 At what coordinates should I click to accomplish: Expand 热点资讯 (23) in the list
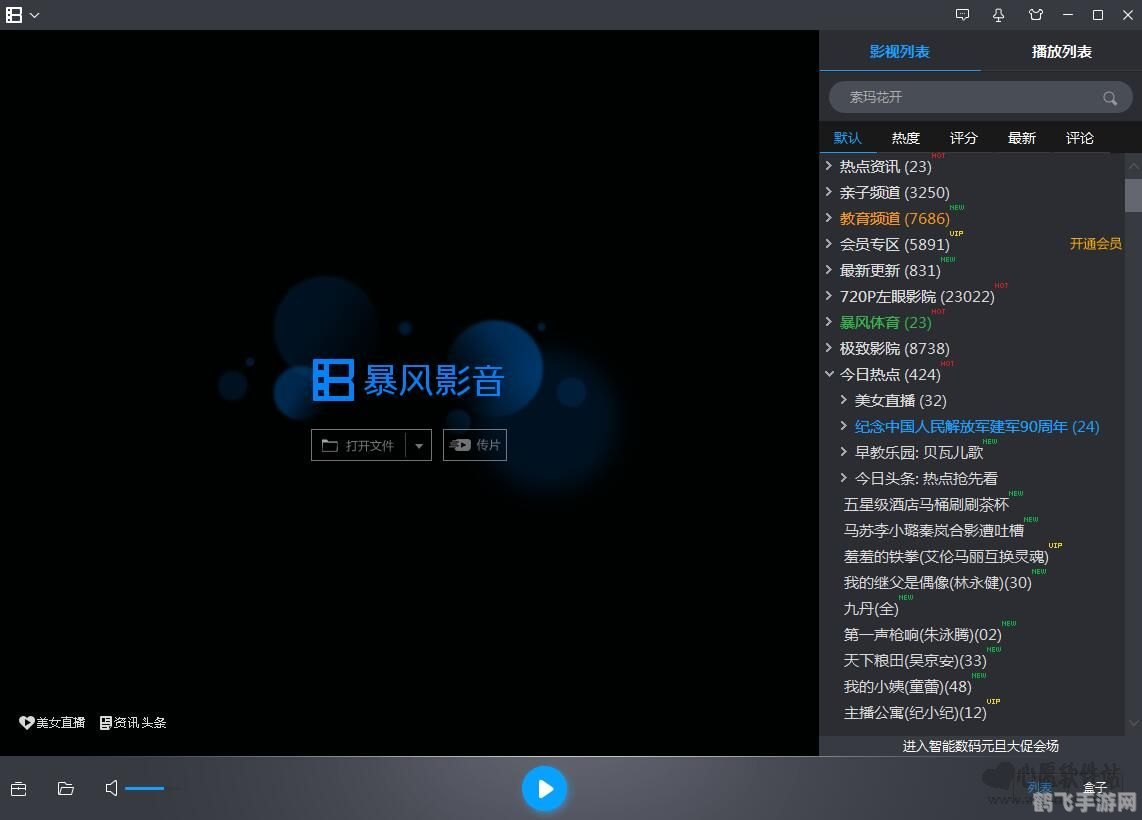click(x=830, y=166)
